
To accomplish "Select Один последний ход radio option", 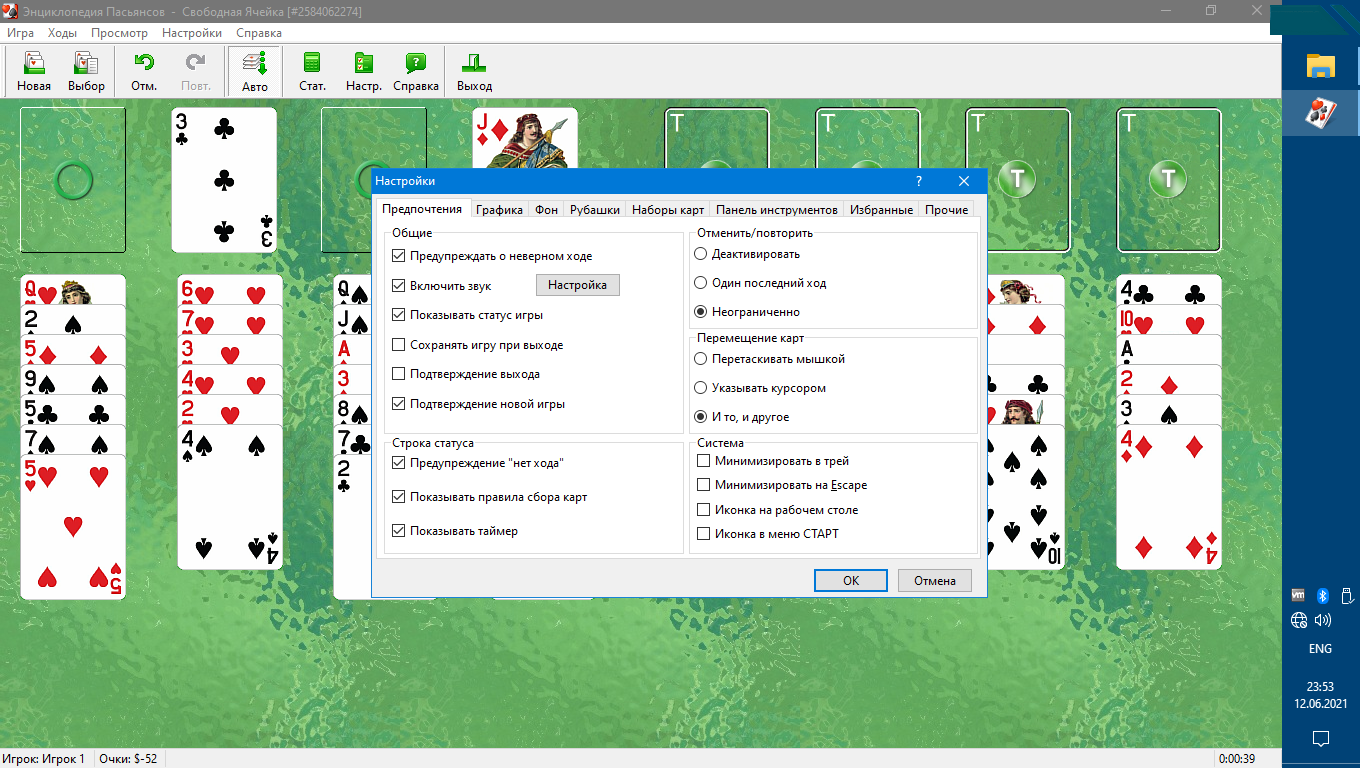I will [x=701, y=283].
